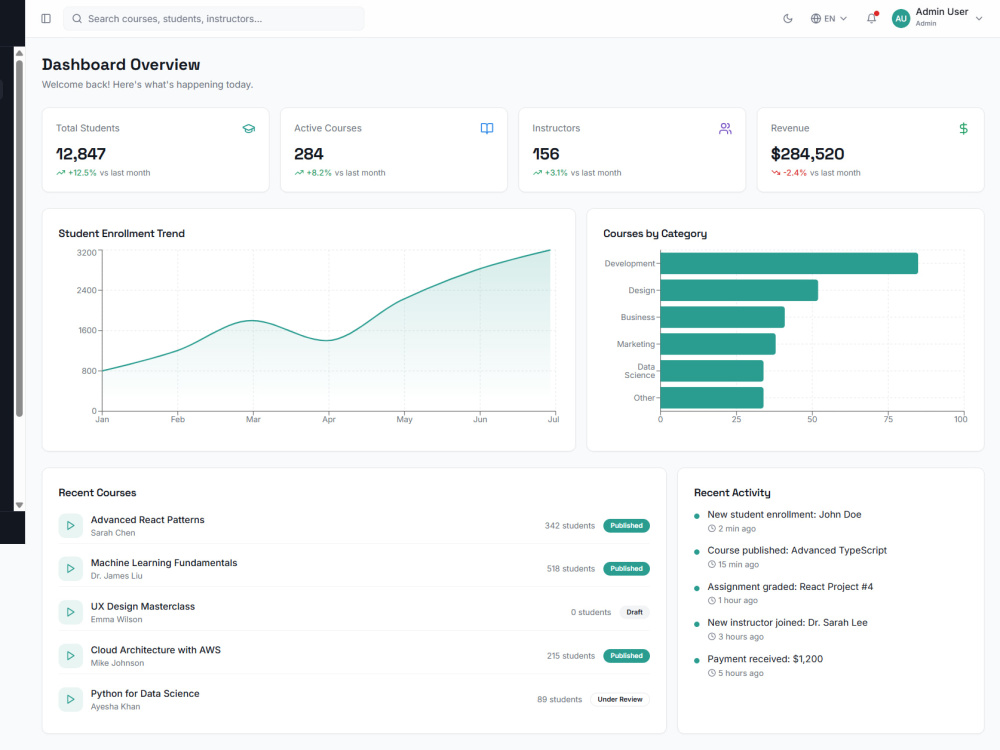The image size is (1000, 750).
Task: Open the Machine Learning Fundamentals course title
Action: coord(164,563)
